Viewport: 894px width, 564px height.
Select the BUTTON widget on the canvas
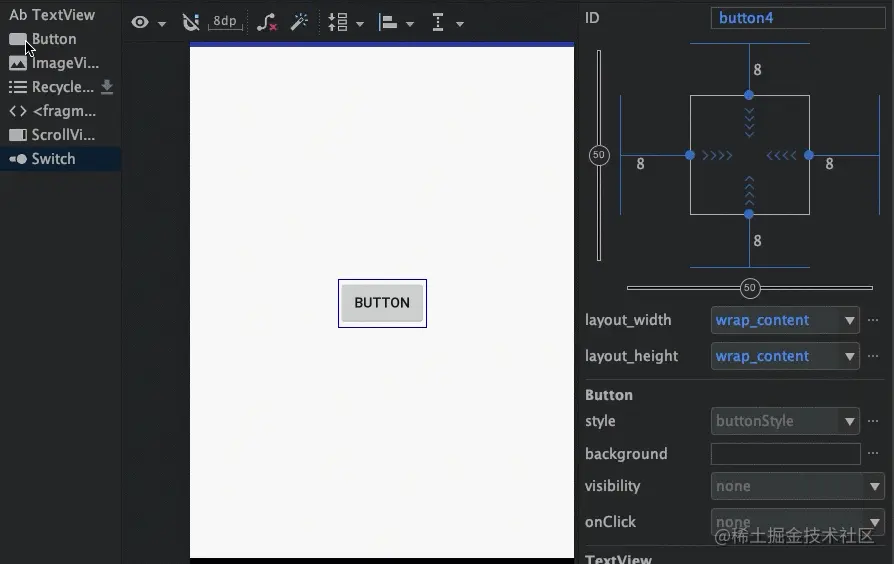click(382, 303)
